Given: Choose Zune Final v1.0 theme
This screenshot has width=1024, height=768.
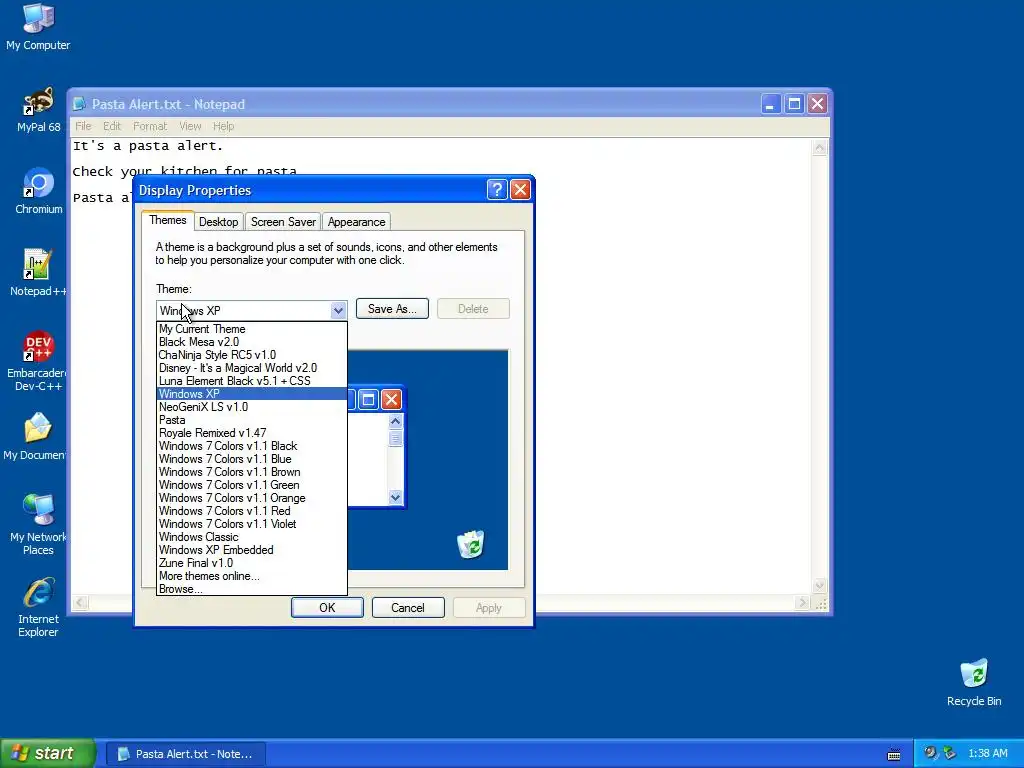Looking at the screenshot, I should [252, 563].
